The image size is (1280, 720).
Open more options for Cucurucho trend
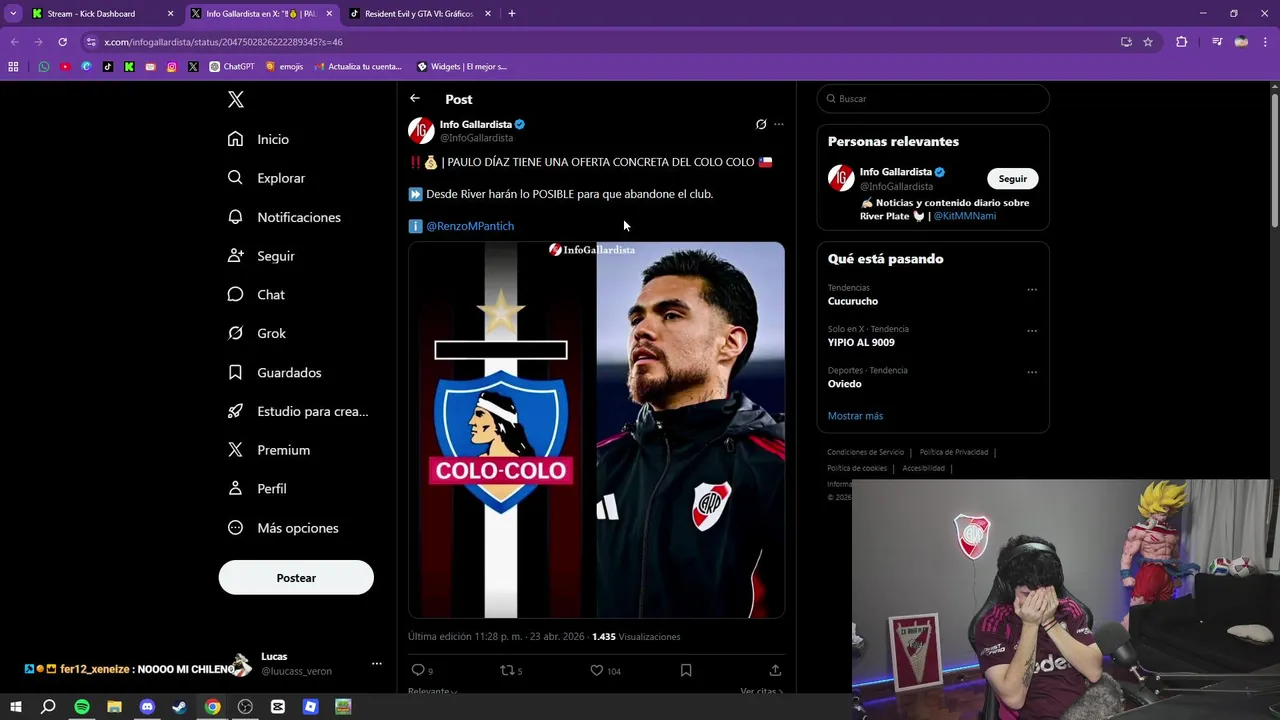[1032, 290]
